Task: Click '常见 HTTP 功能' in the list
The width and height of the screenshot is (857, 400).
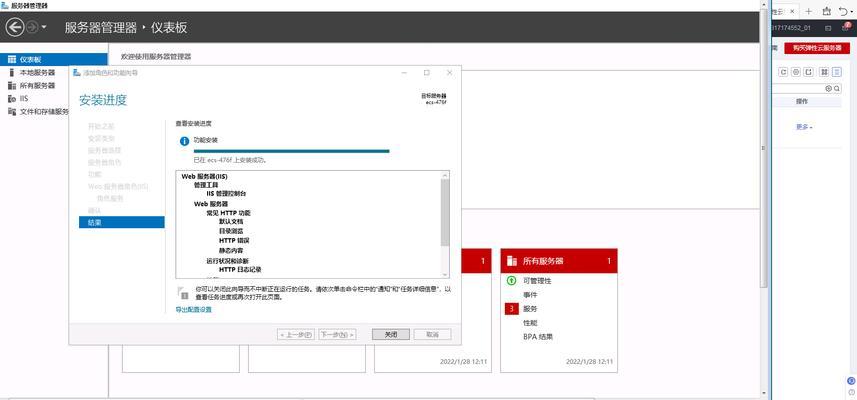Action: [228, 213]
